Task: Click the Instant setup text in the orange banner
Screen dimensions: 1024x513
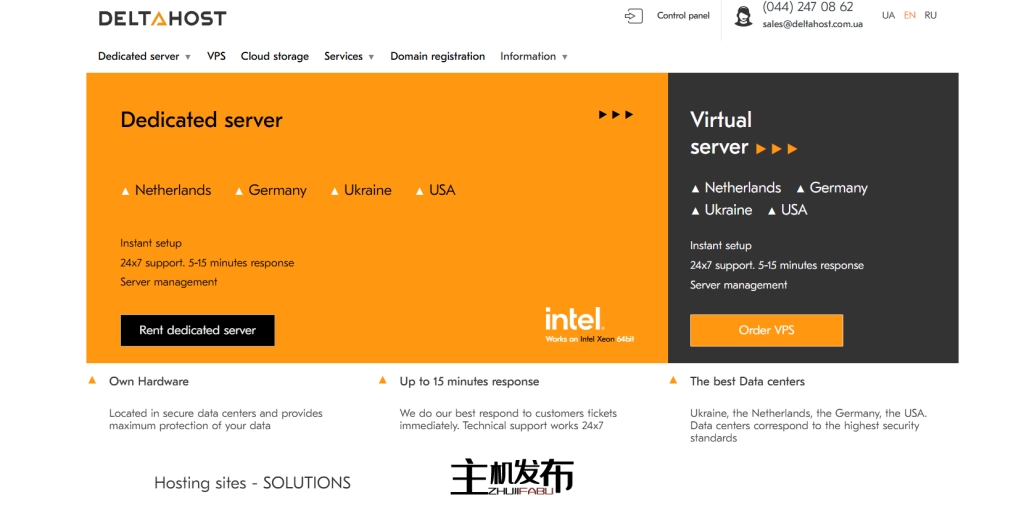Action: 151,243
